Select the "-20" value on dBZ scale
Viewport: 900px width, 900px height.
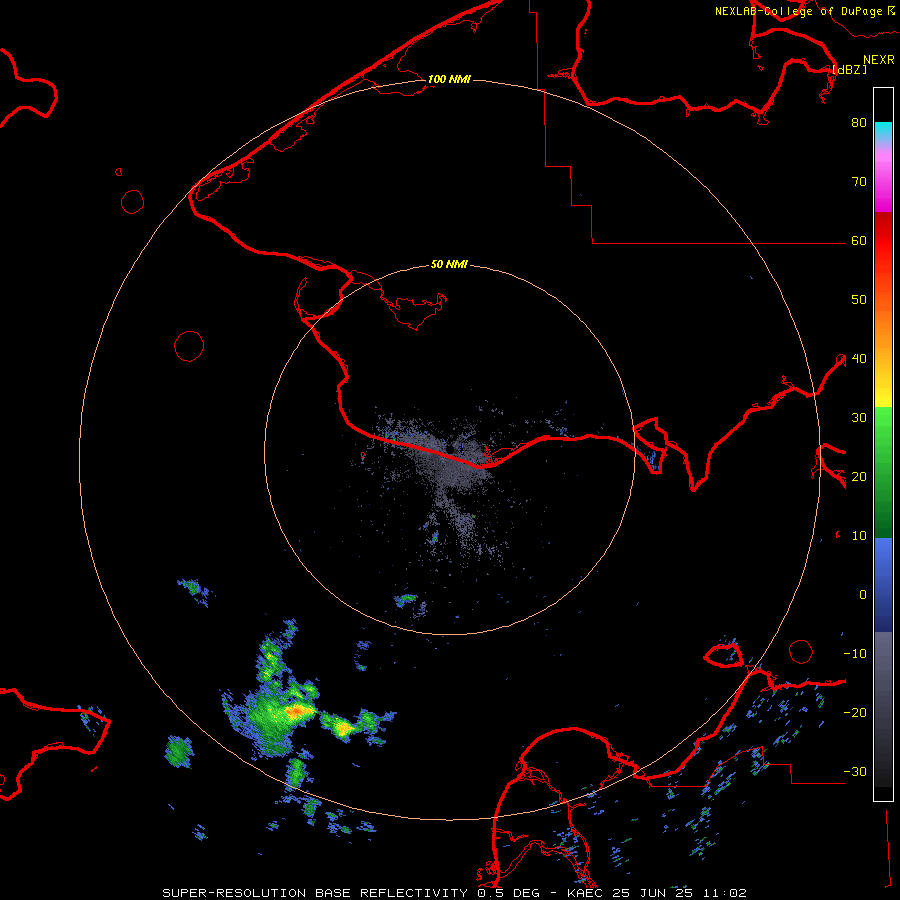[x=855, y=713]
